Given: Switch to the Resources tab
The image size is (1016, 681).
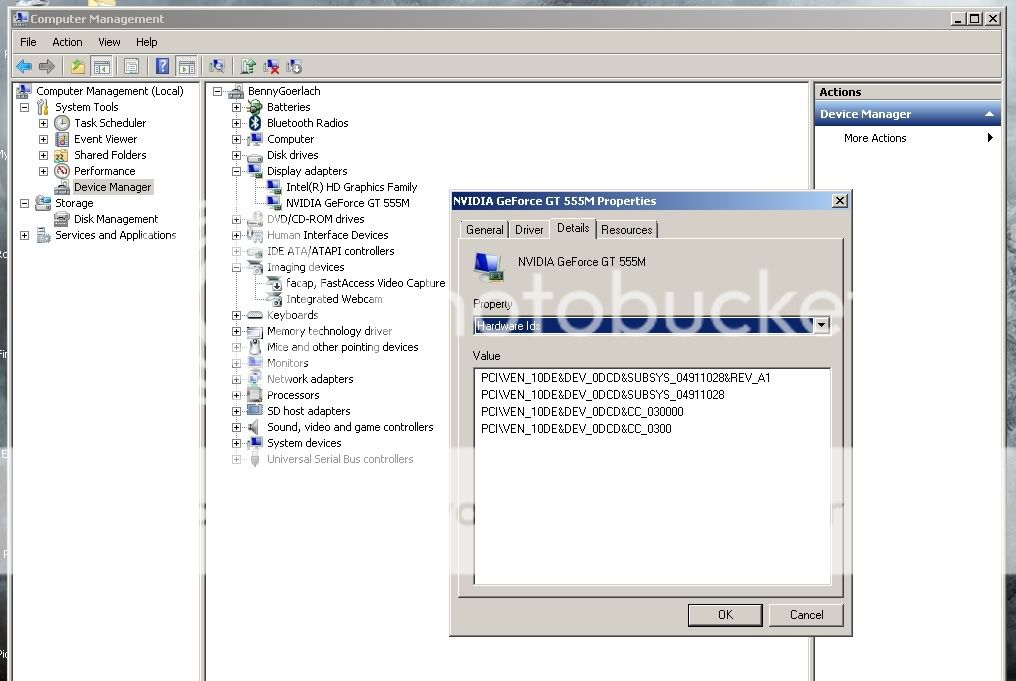Looking at the screenshot, I should pos(627,230).
